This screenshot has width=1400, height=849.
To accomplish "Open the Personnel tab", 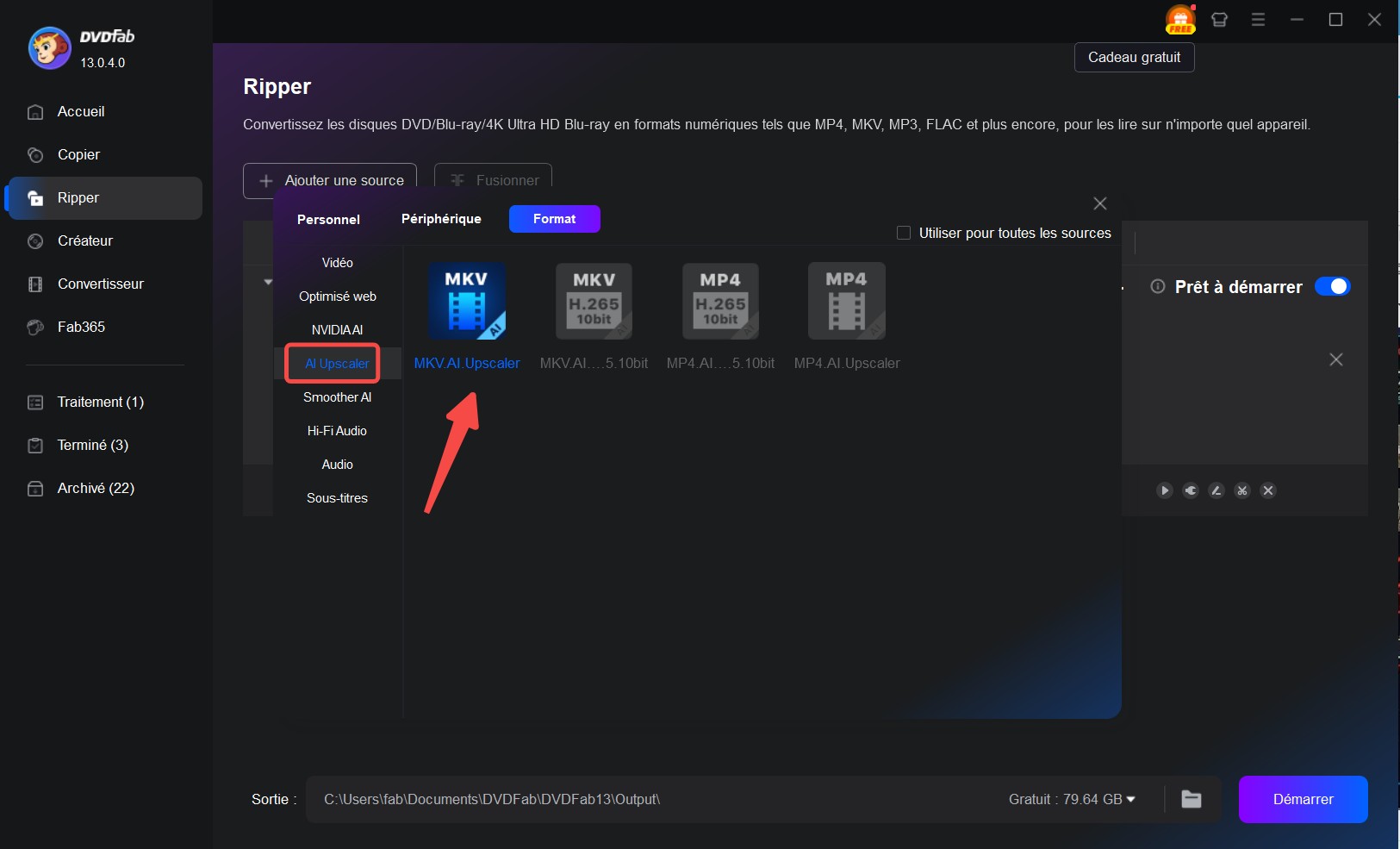I will point(328,219).
